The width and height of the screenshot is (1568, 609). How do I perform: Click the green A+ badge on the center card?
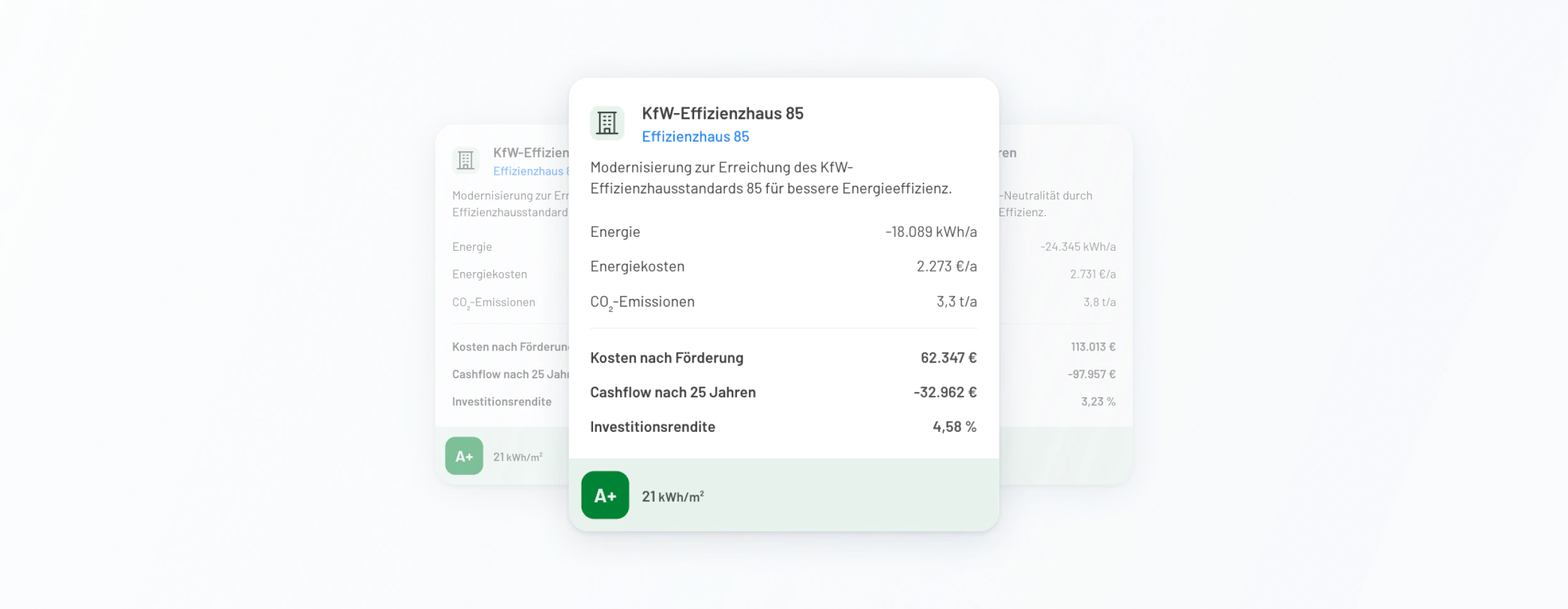605,495
